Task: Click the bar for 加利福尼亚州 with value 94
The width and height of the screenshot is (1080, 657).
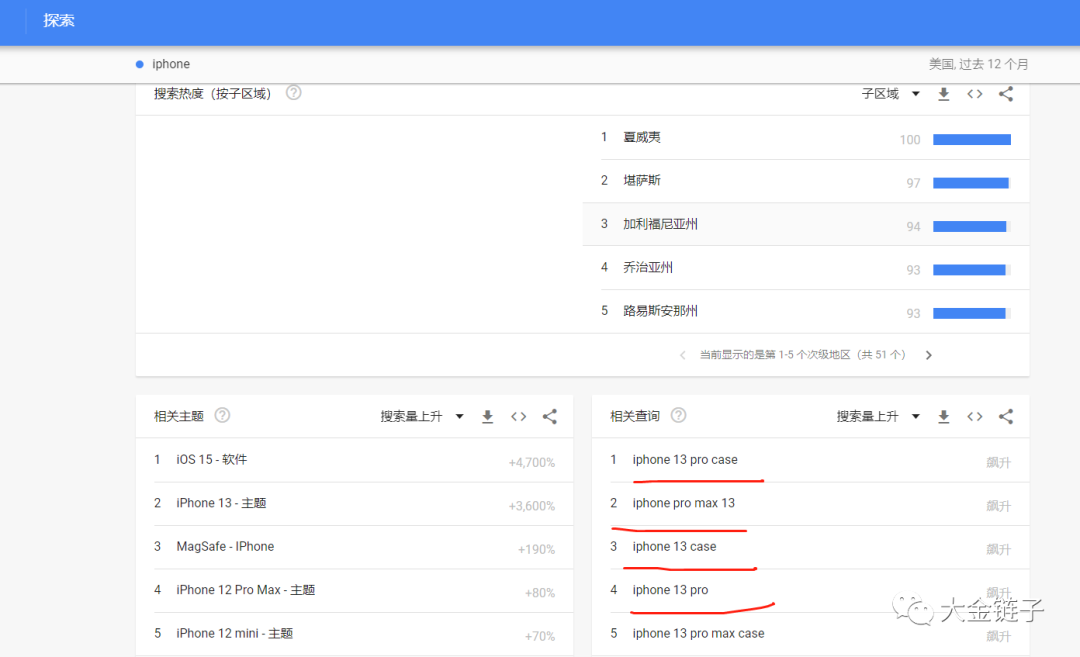Action: point(972,227)
